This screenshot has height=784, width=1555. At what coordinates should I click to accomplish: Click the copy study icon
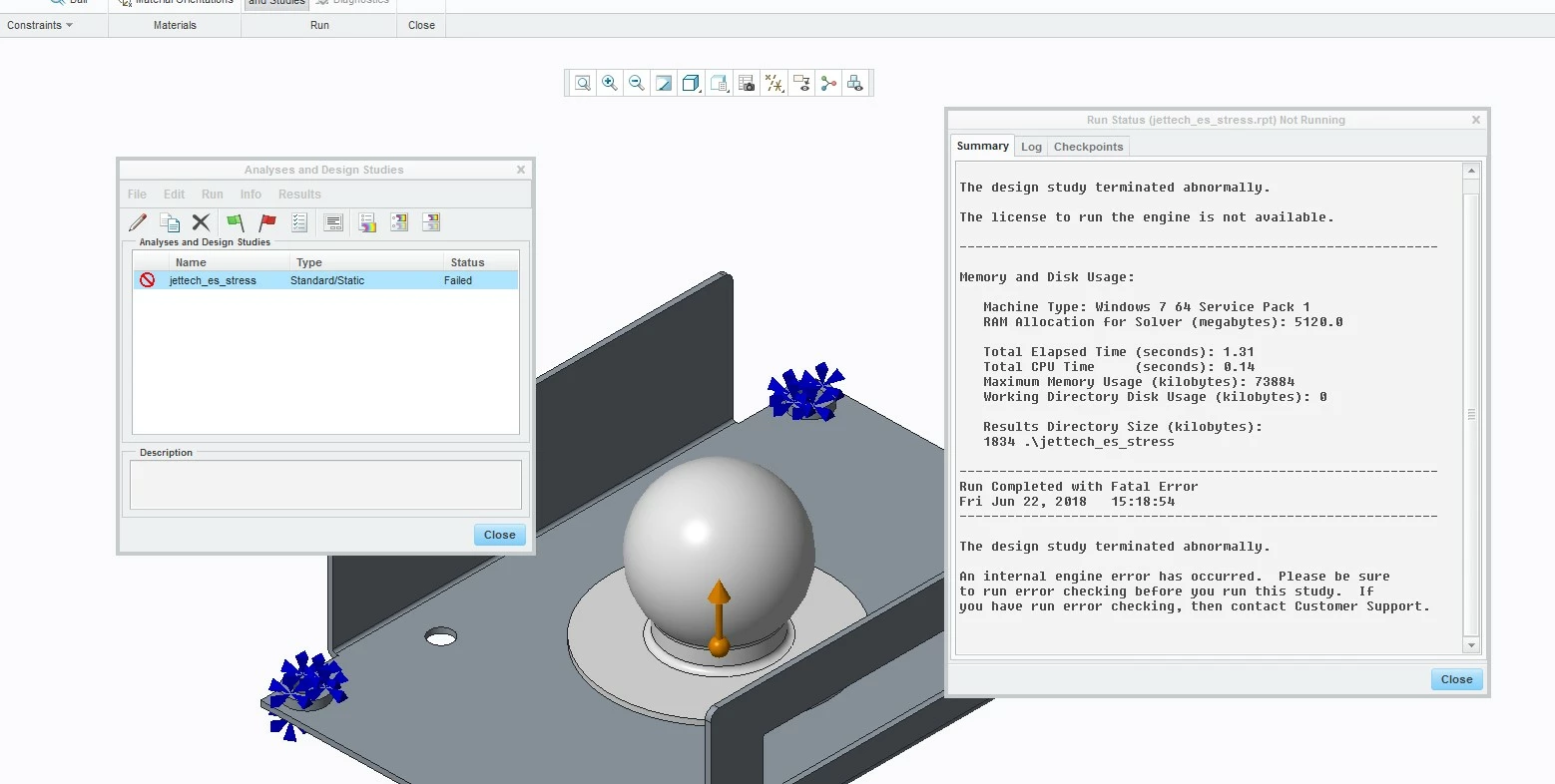click(x=171, y=222)
